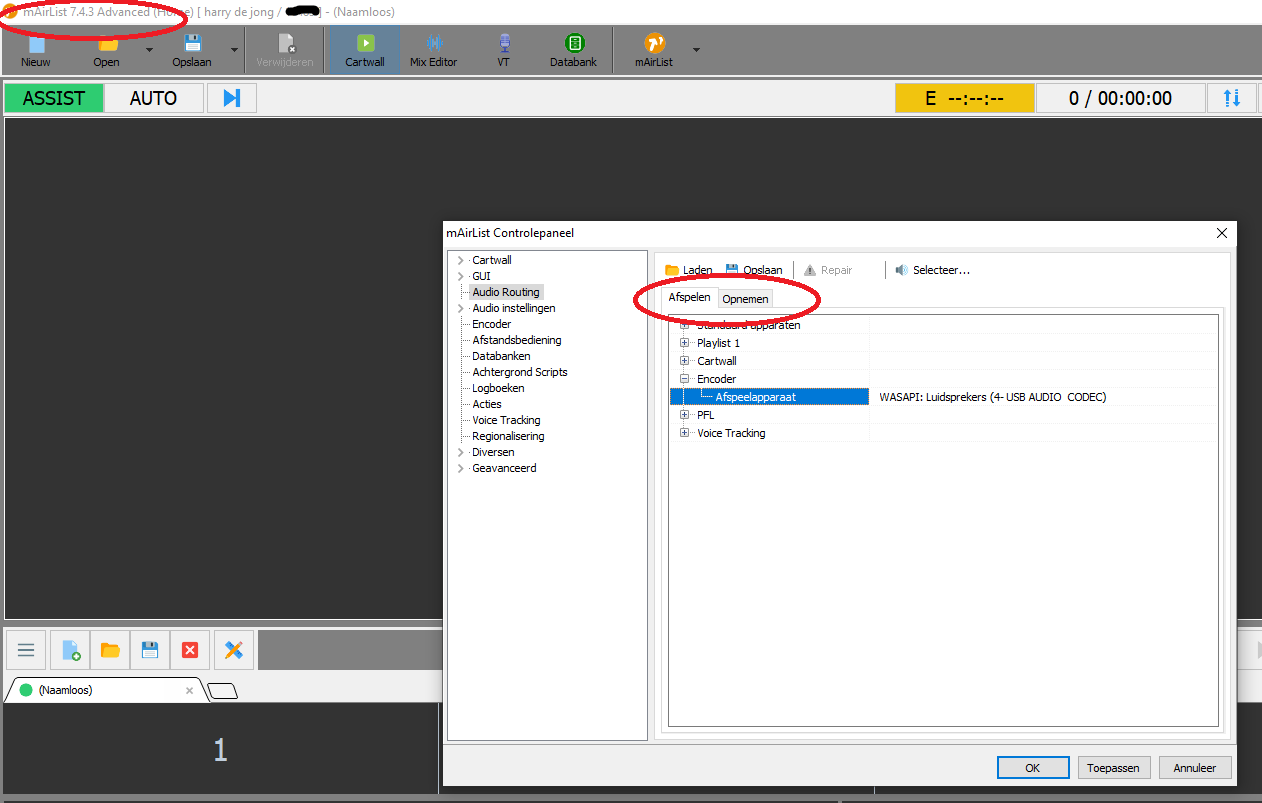The image size is (1262, 803).
Task: Click the next track skip button
Action: click(x=232, y=98)
